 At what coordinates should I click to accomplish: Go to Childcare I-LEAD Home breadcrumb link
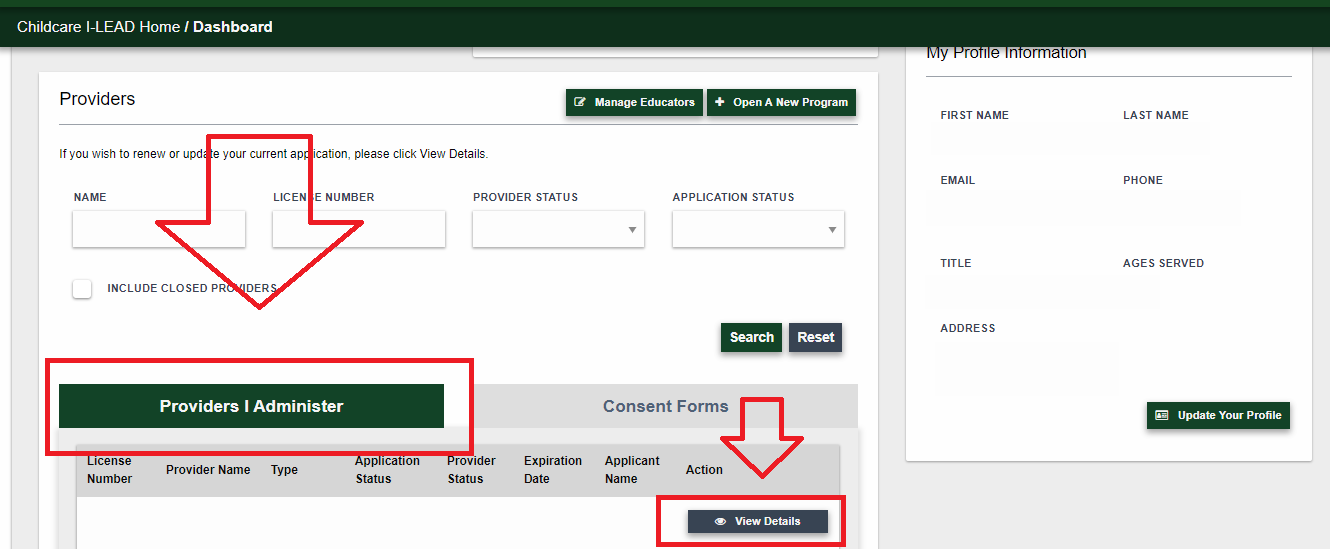(98, 27)
